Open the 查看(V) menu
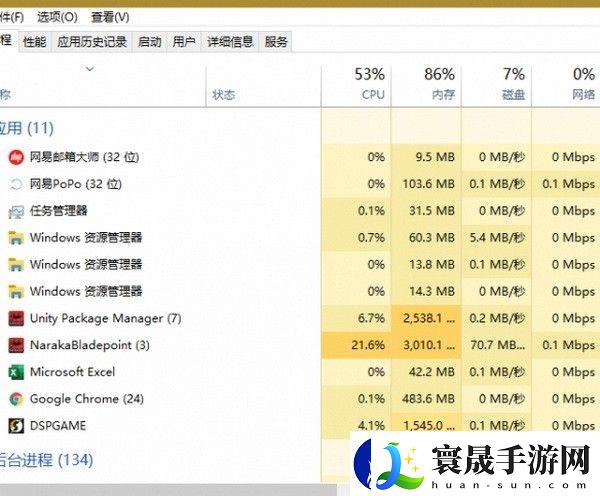Image resolution: width=600 pixels, height=496 pixels. pyautogui.click(x=110, y=17)
